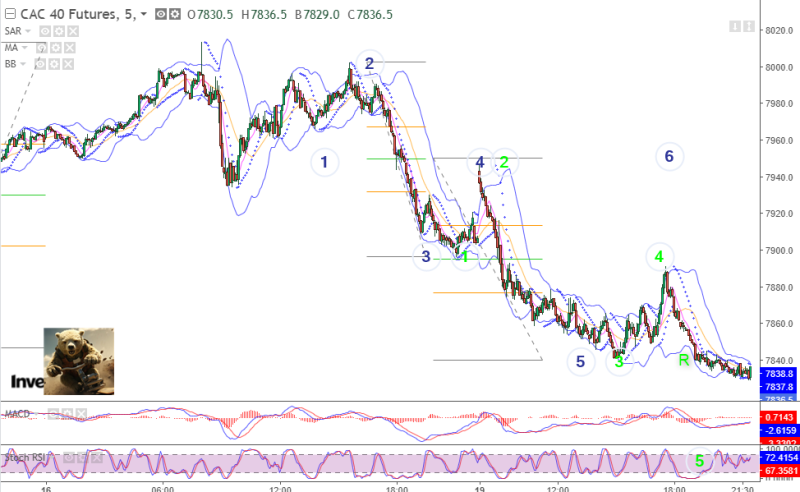The image size is (800, 492).
Task: Select green wave label 4 near 7900
Action: click(x=659, y=257)
